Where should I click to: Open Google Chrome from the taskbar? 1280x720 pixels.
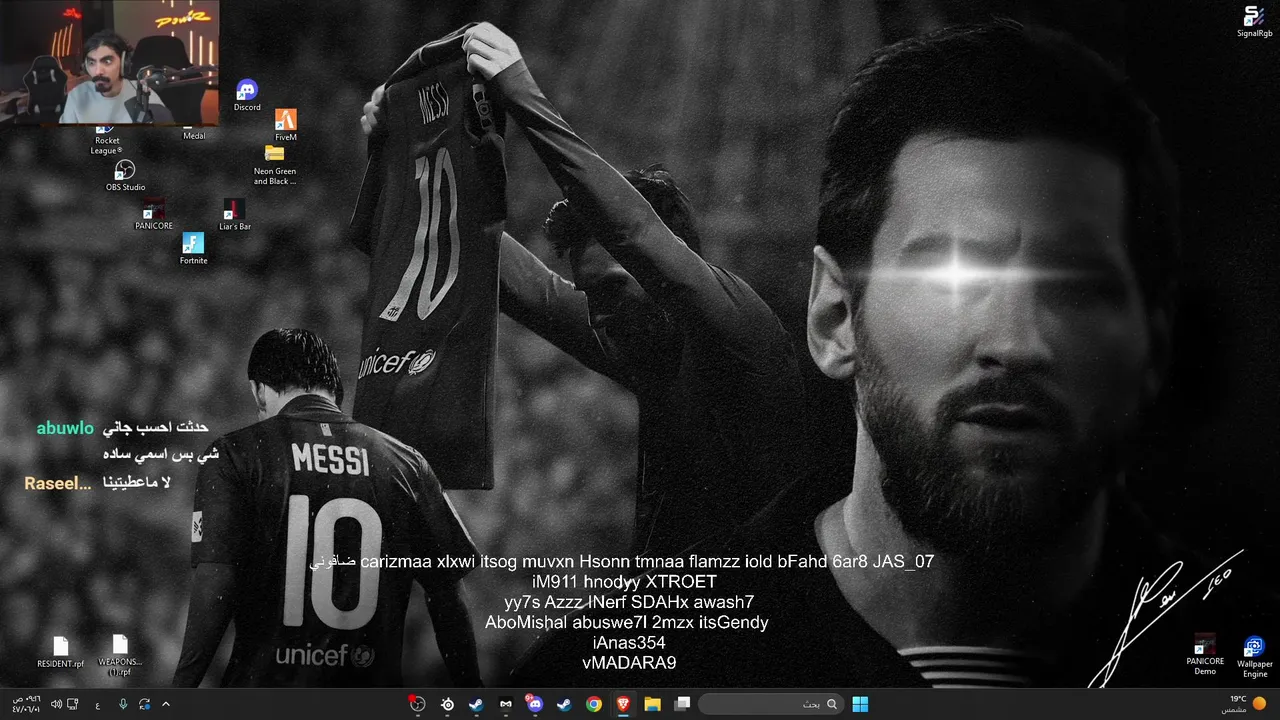[594, 704]
